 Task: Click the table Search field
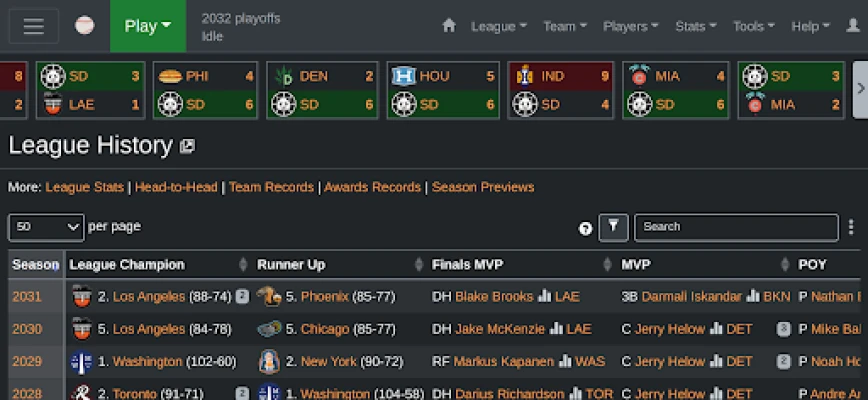[x=736, y=227]
